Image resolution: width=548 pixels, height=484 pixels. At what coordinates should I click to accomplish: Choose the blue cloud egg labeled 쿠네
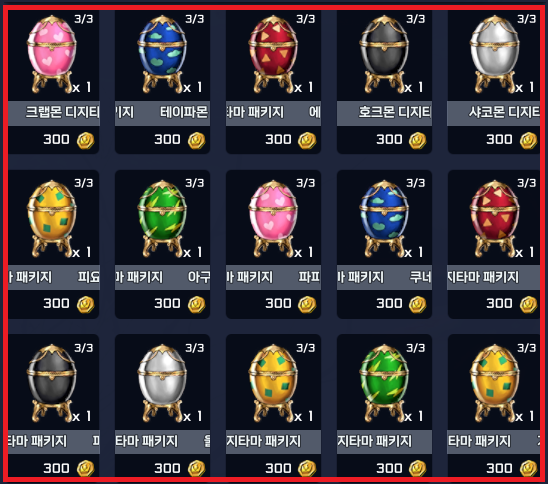click(x=384, y=219)
